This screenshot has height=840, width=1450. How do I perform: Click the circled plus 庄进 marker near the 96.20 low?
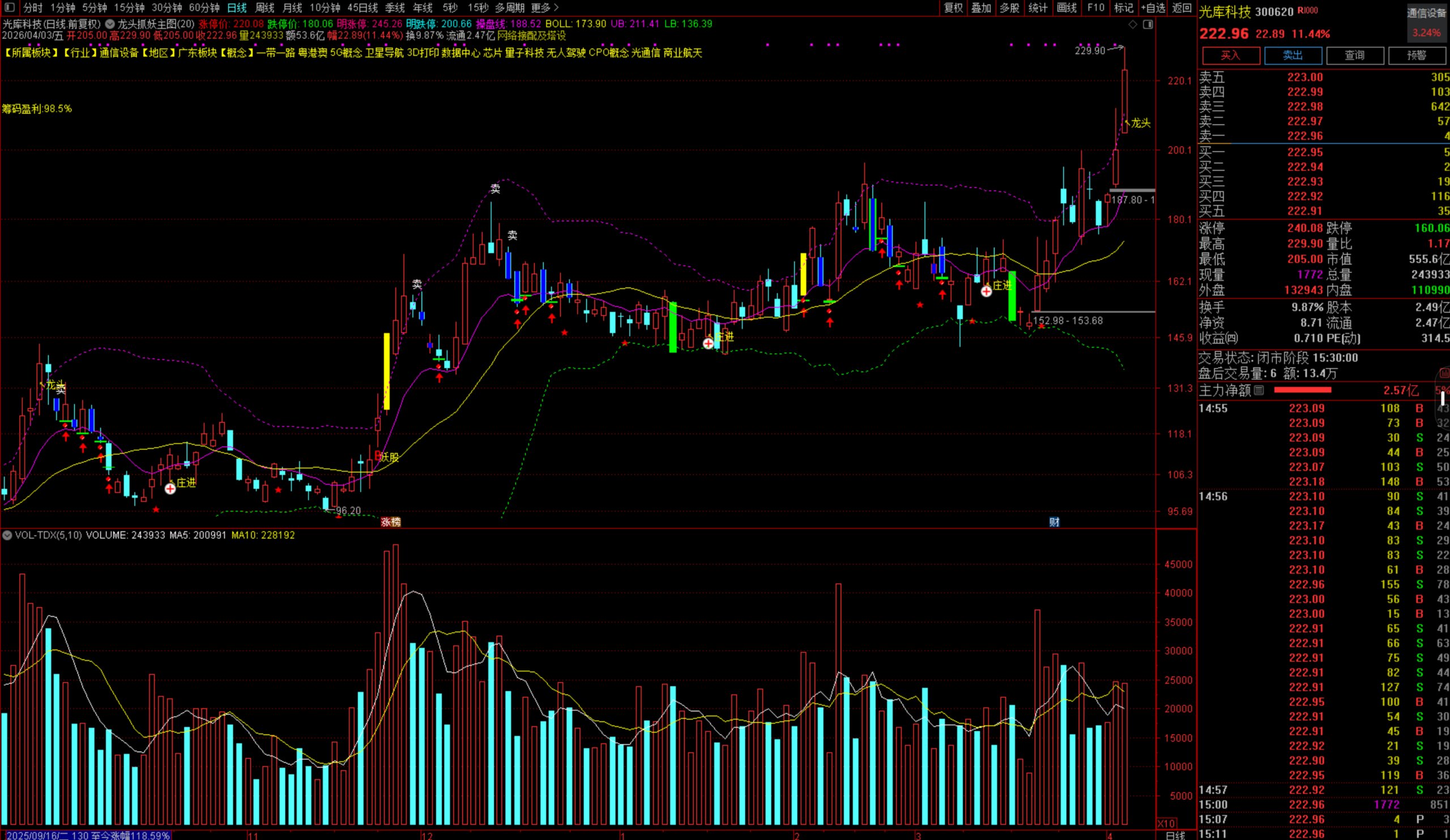pyautogui.click(x=170, y=488)
